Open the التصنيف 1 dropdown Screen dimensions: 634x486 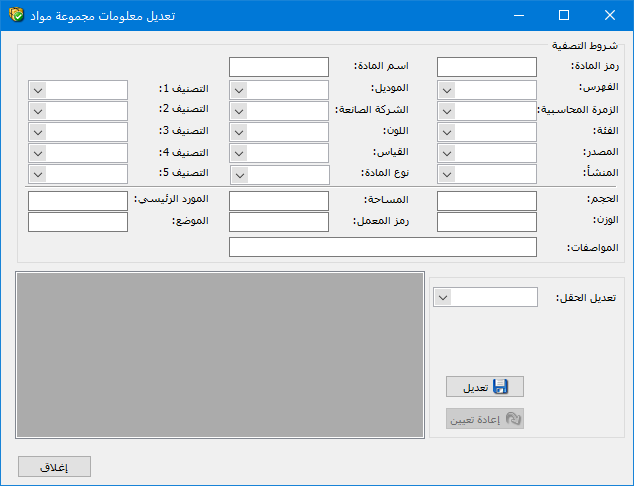point(38,90)
